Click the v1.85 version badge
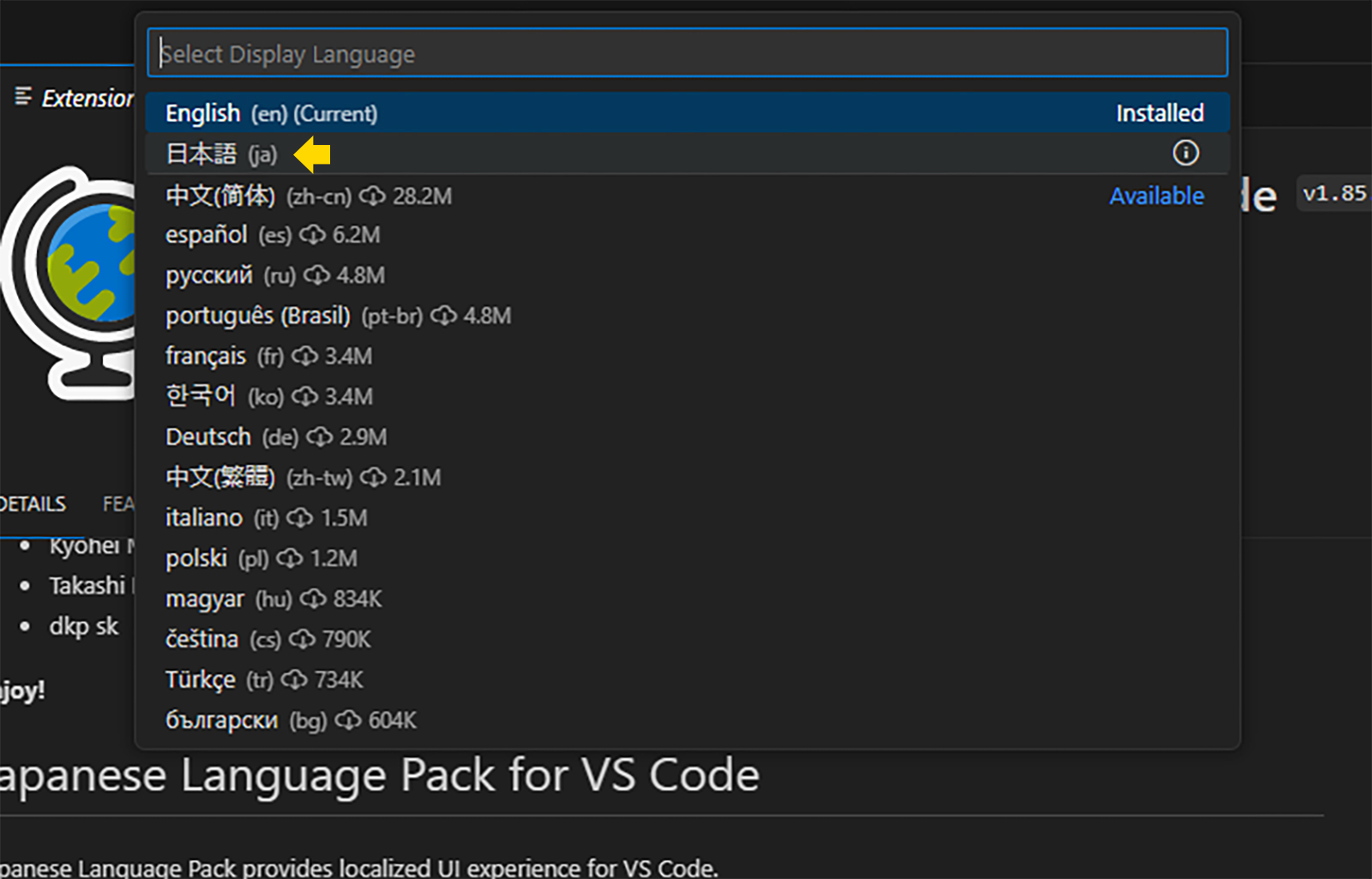 coord(1333,194)
